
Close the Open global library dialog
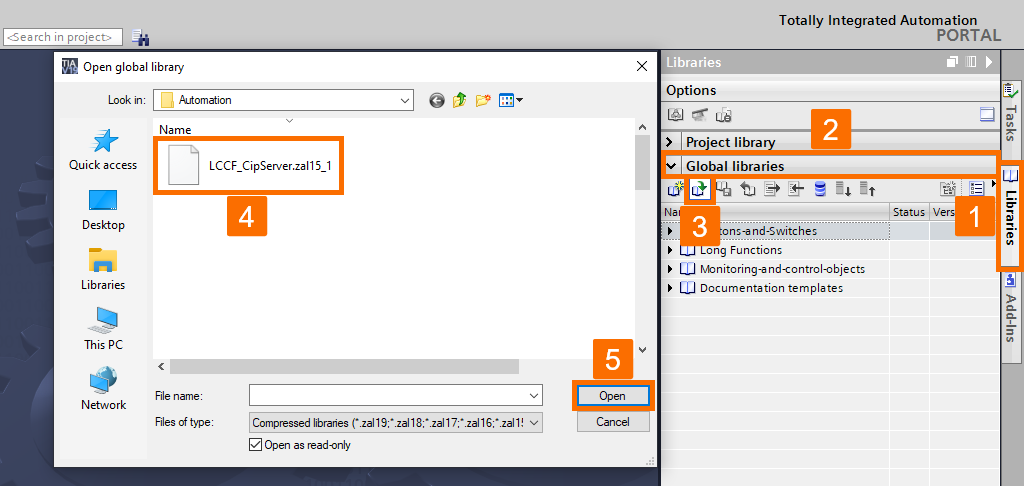click(x=642, y=66)
